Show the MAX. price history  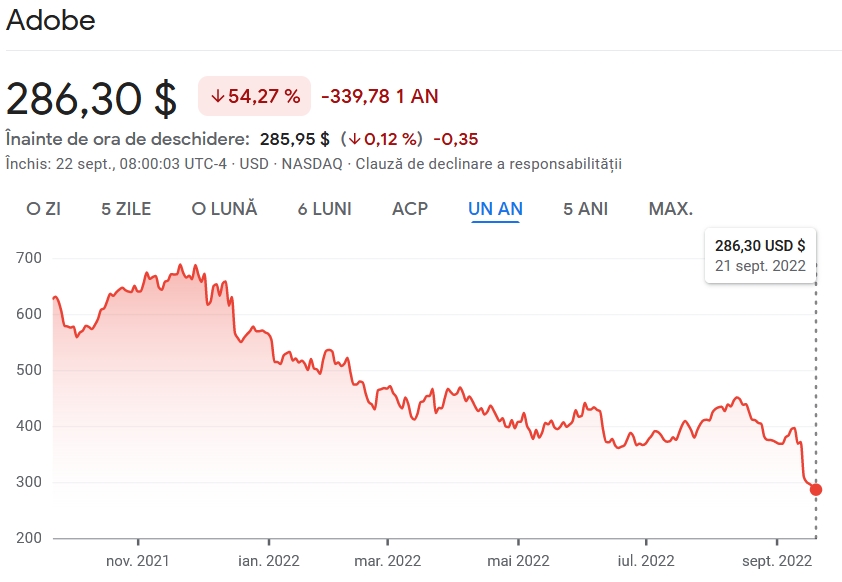tap(671, 209)
